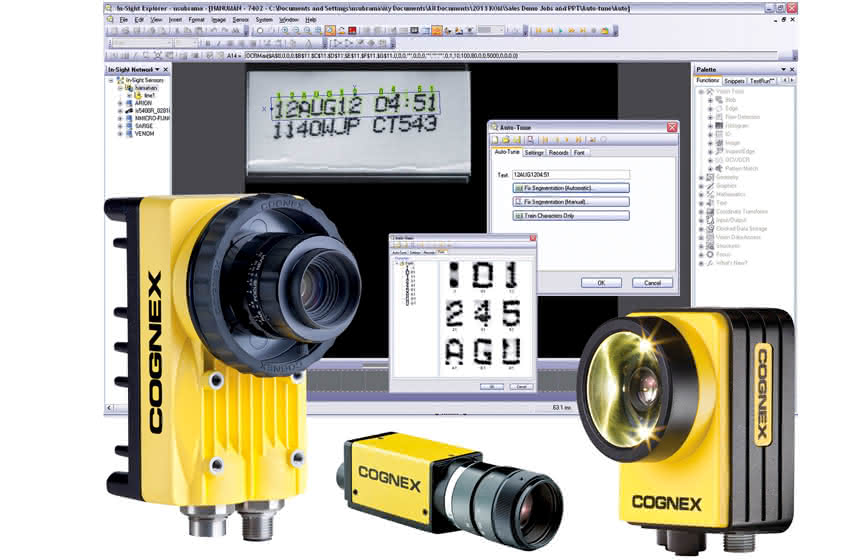The image size is (860, 560).
Task: Switch to the Records tab in Auto-Tune
Action: pos(558,152)
